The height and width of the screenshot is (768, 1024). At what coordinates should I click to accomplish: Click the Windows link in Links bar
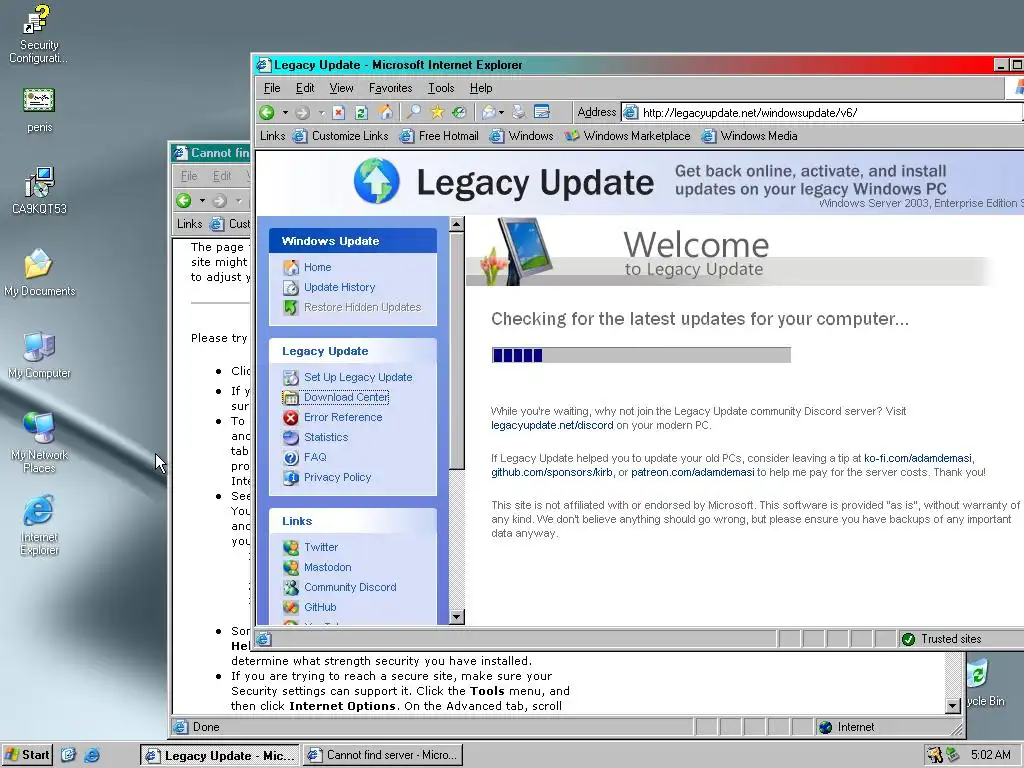(521, 136)
